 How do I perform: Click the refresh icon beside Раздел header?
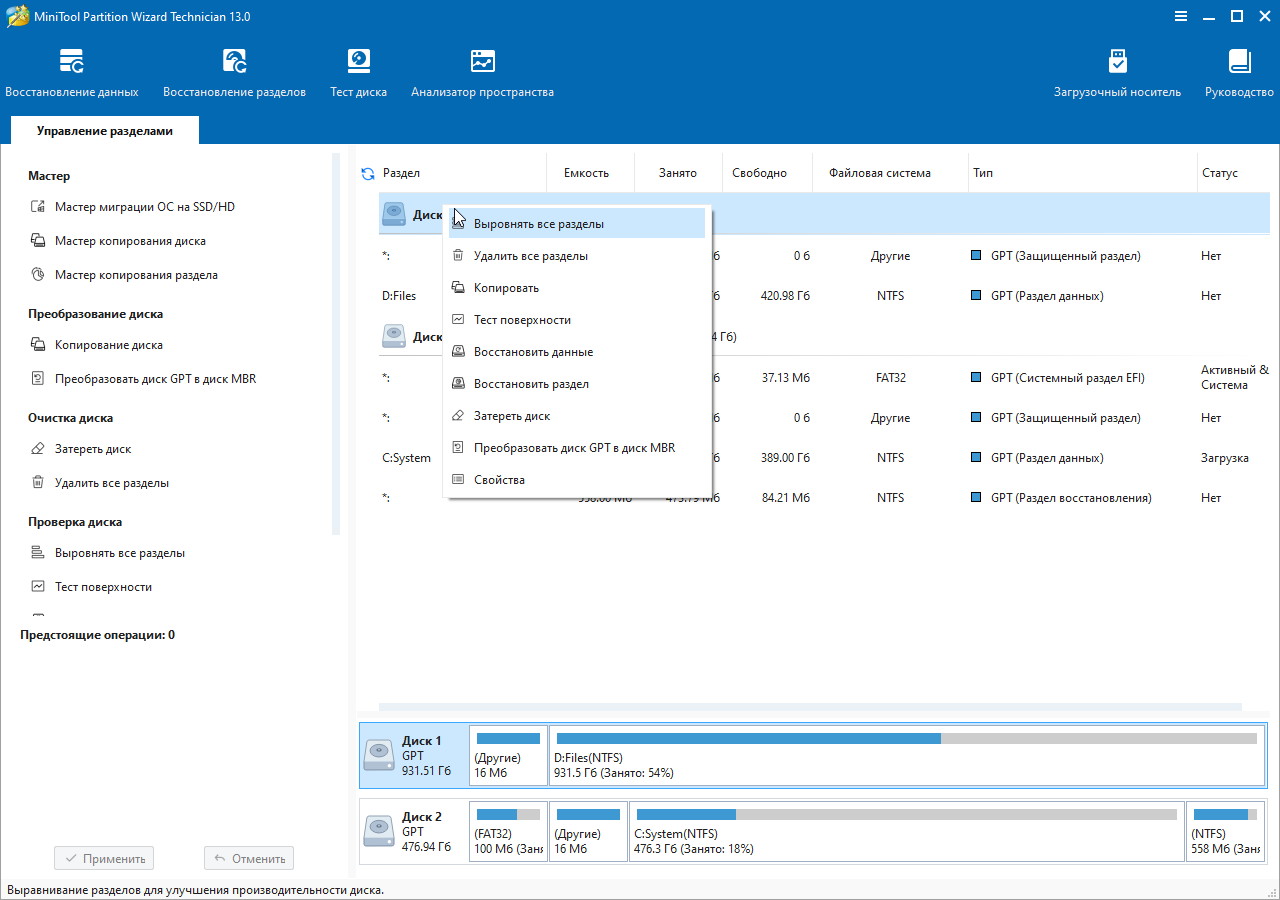368,174
